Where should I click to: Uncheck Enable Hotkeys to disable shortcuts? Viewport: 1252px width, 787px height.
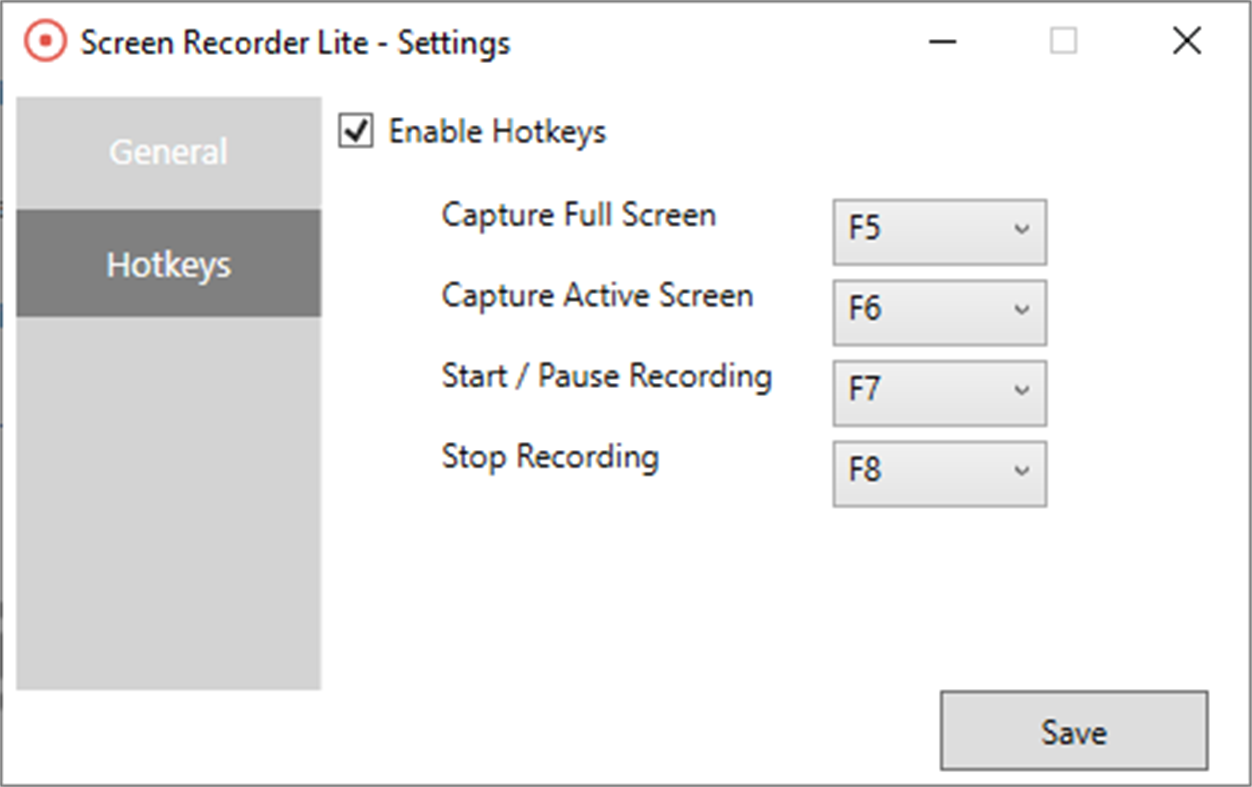356,131
